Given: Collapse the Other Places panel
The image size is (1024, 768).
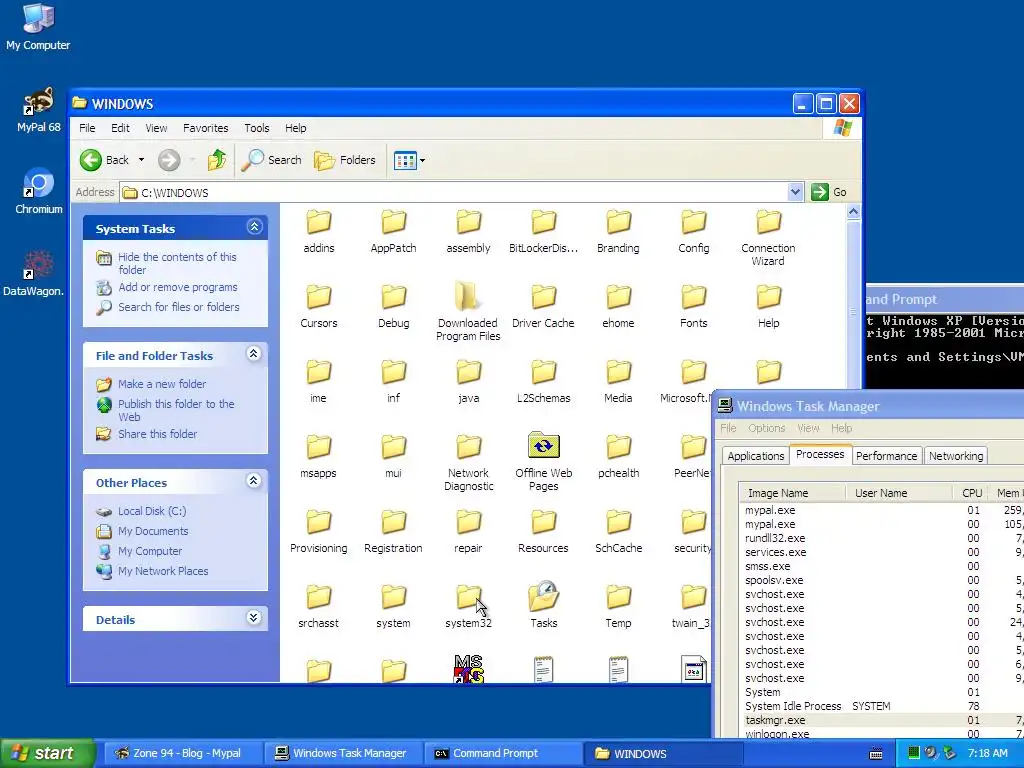Looking at the screenshot, I should click(x=254, y=481).
